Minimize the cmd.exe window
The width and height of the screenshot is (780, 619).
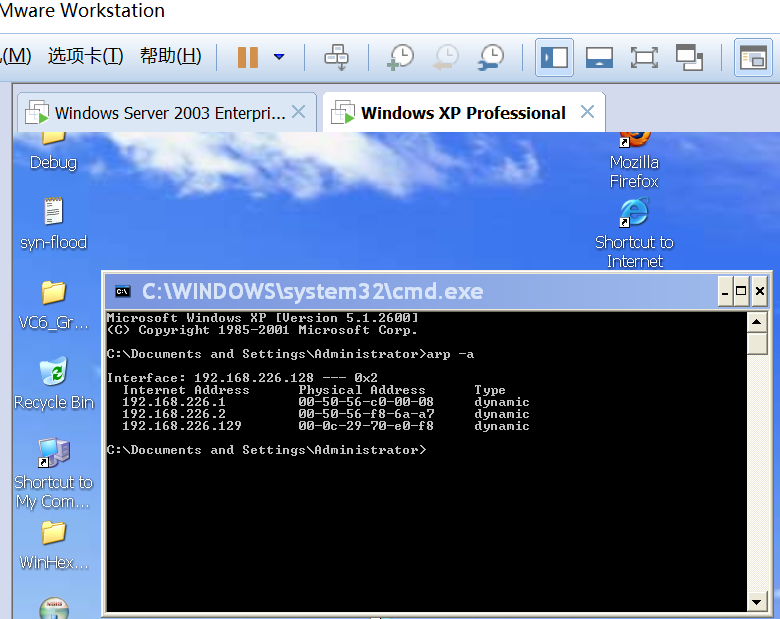(725, 291)
